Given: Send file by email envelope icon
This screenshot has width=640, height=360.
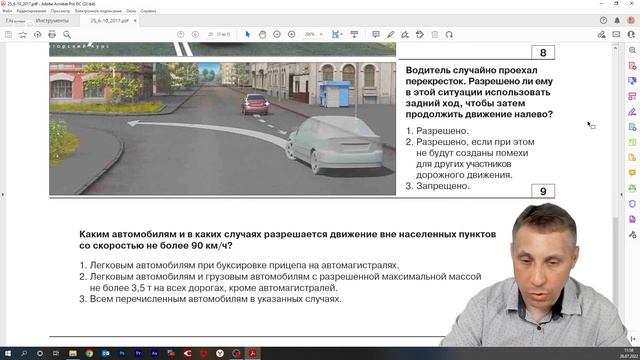Looking at the screenshot, I should coord(616,35).
